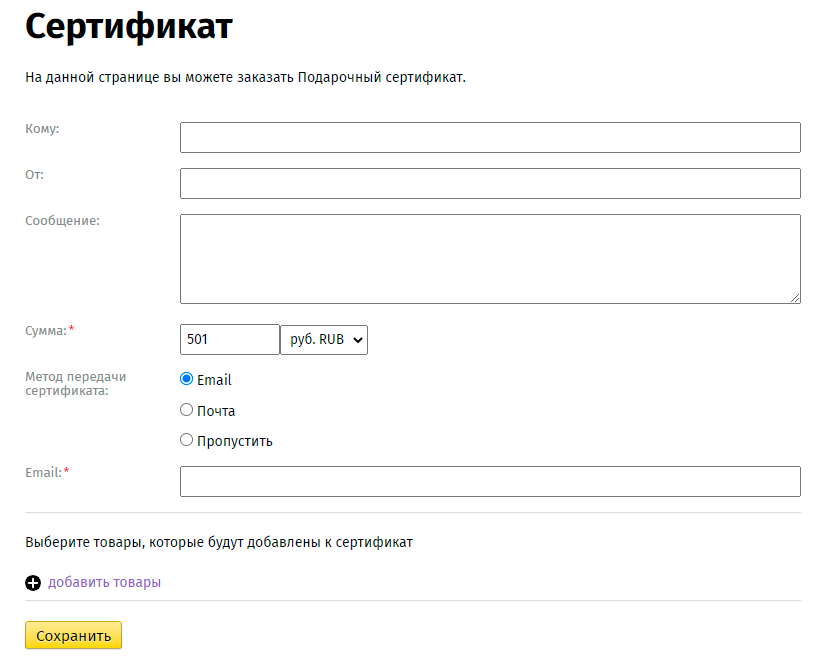Click the black plus icon near добавить товары

(x=33, y=583)
